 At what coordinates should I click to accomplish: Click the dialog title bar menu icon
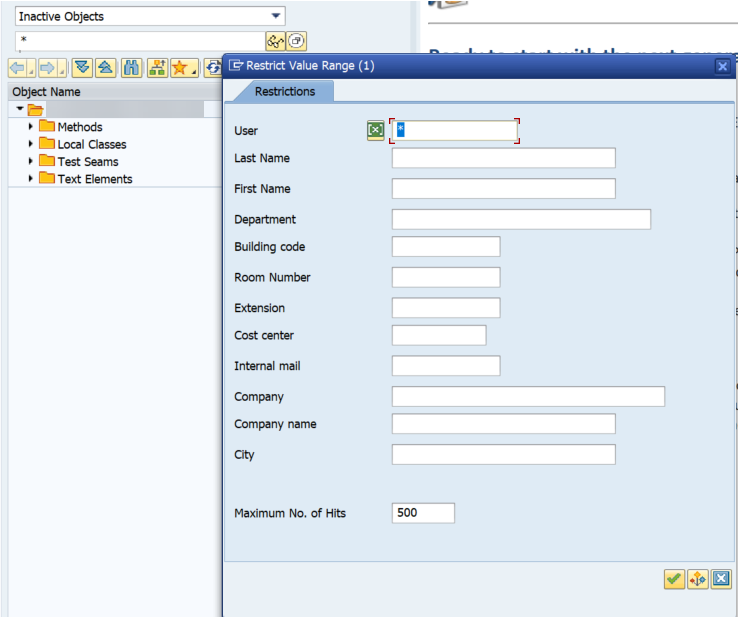pyautogui.click(x=236, y=65)
